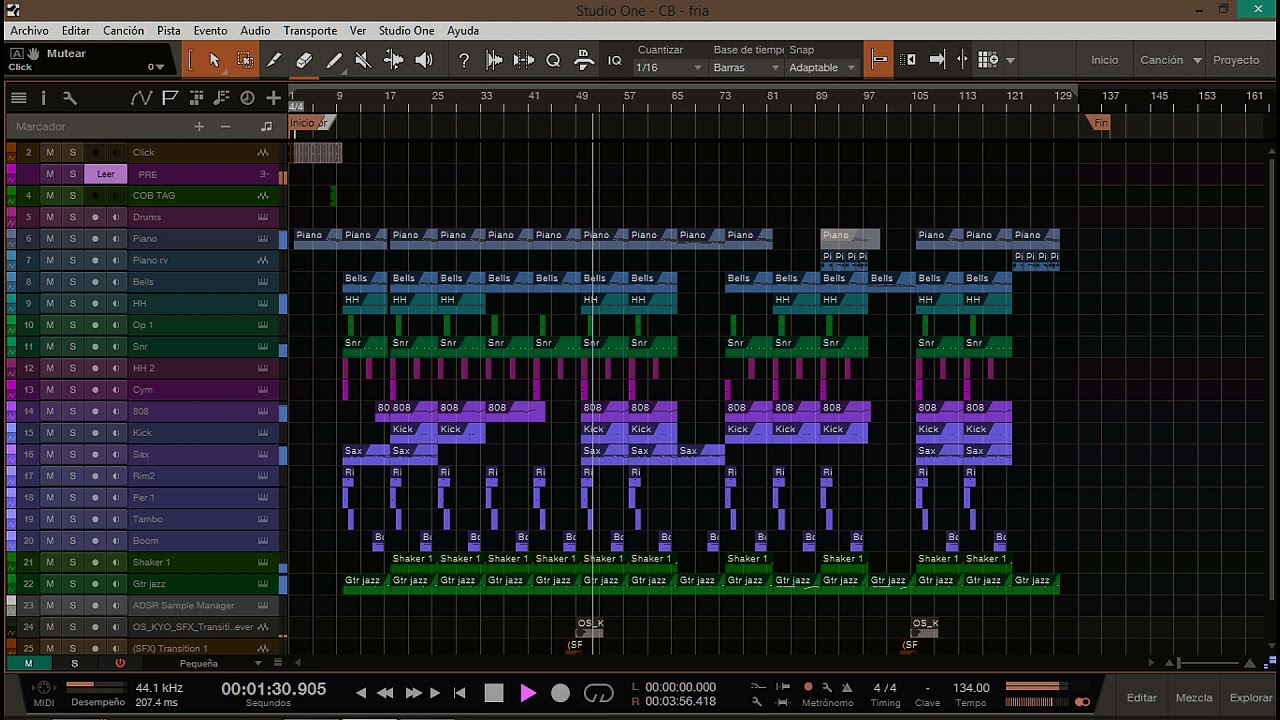This screenshot has width=1280, height=720.
Task: Open the Ayuda menu
Action: pos(463,31)
